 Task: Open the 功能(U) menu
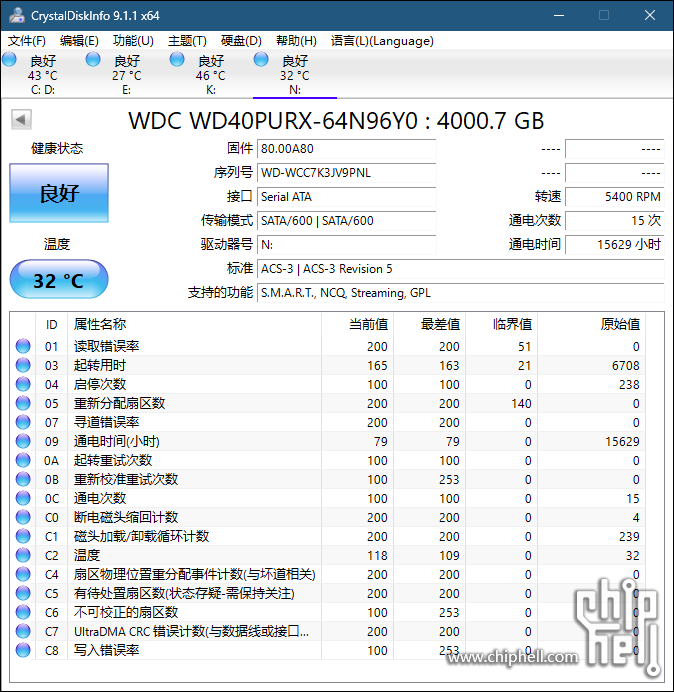point(133,41)
